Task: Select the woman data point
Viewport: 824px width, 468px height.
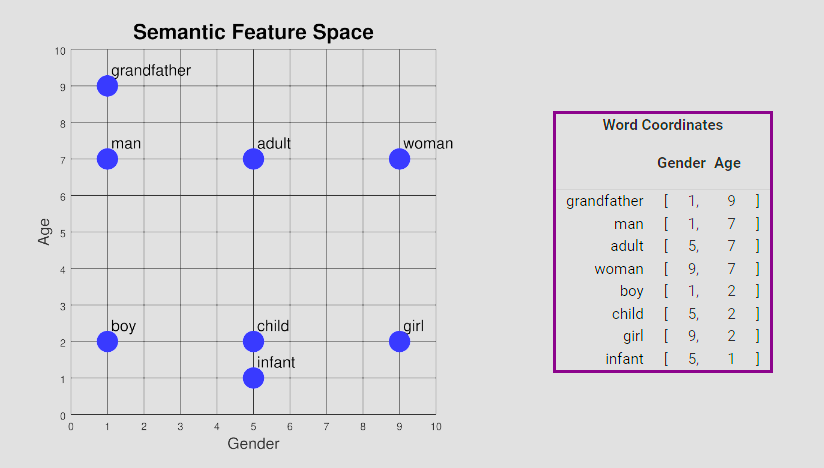Action: [399, 159]
